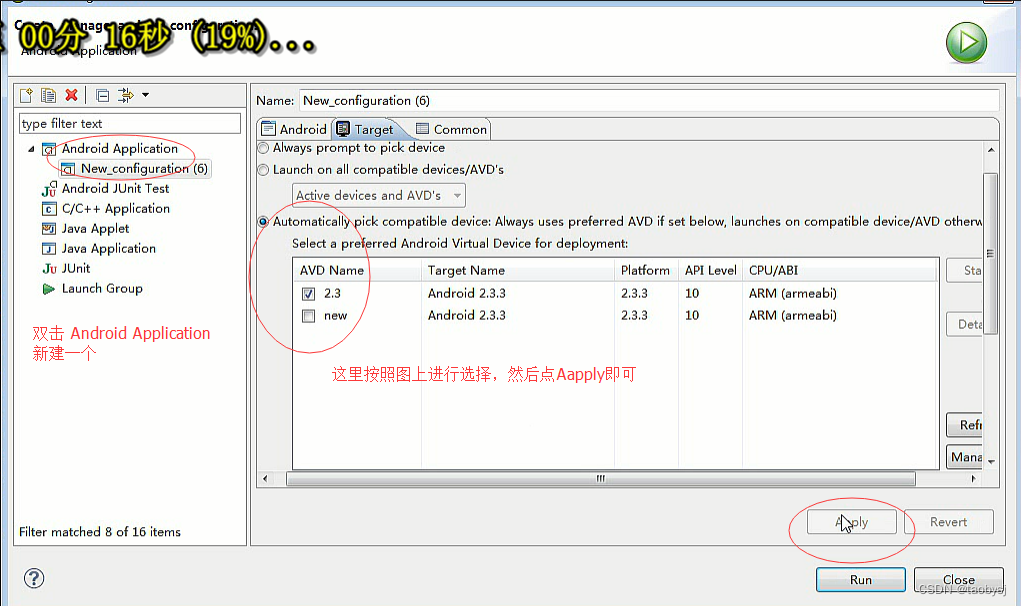The image size is (1021, 606).
Task: Open help with the question mark icon
Action: click(34, 578)
